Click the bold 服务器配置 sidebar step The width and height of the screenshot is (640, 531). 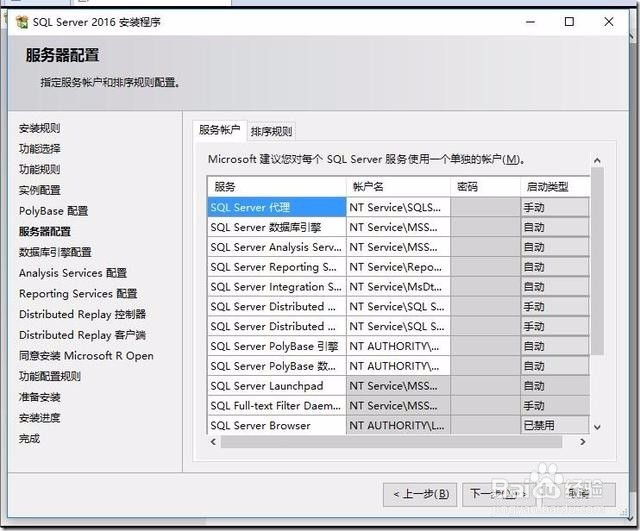[x=45, y=231]
